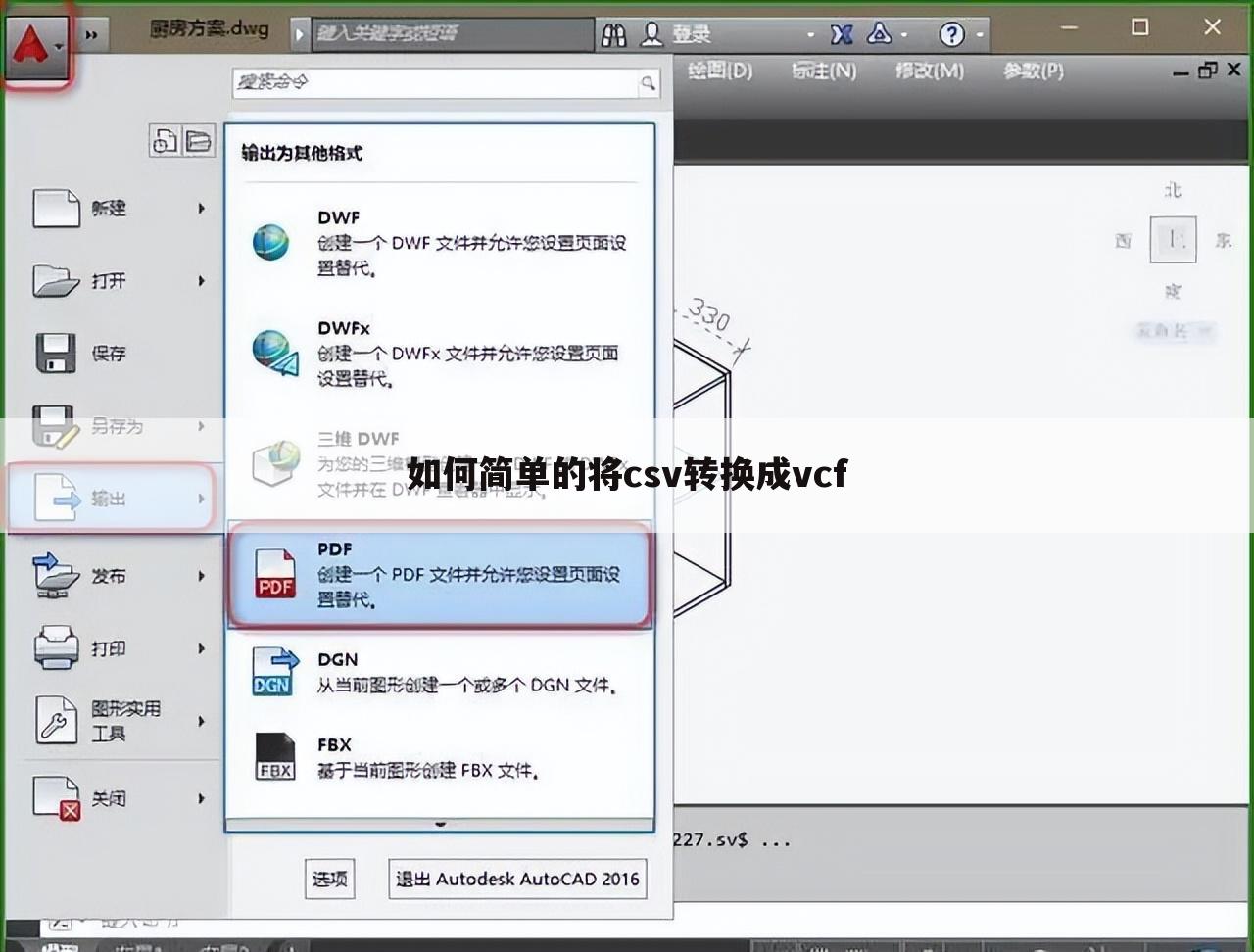Choose DGN export option title

[337, 659]
